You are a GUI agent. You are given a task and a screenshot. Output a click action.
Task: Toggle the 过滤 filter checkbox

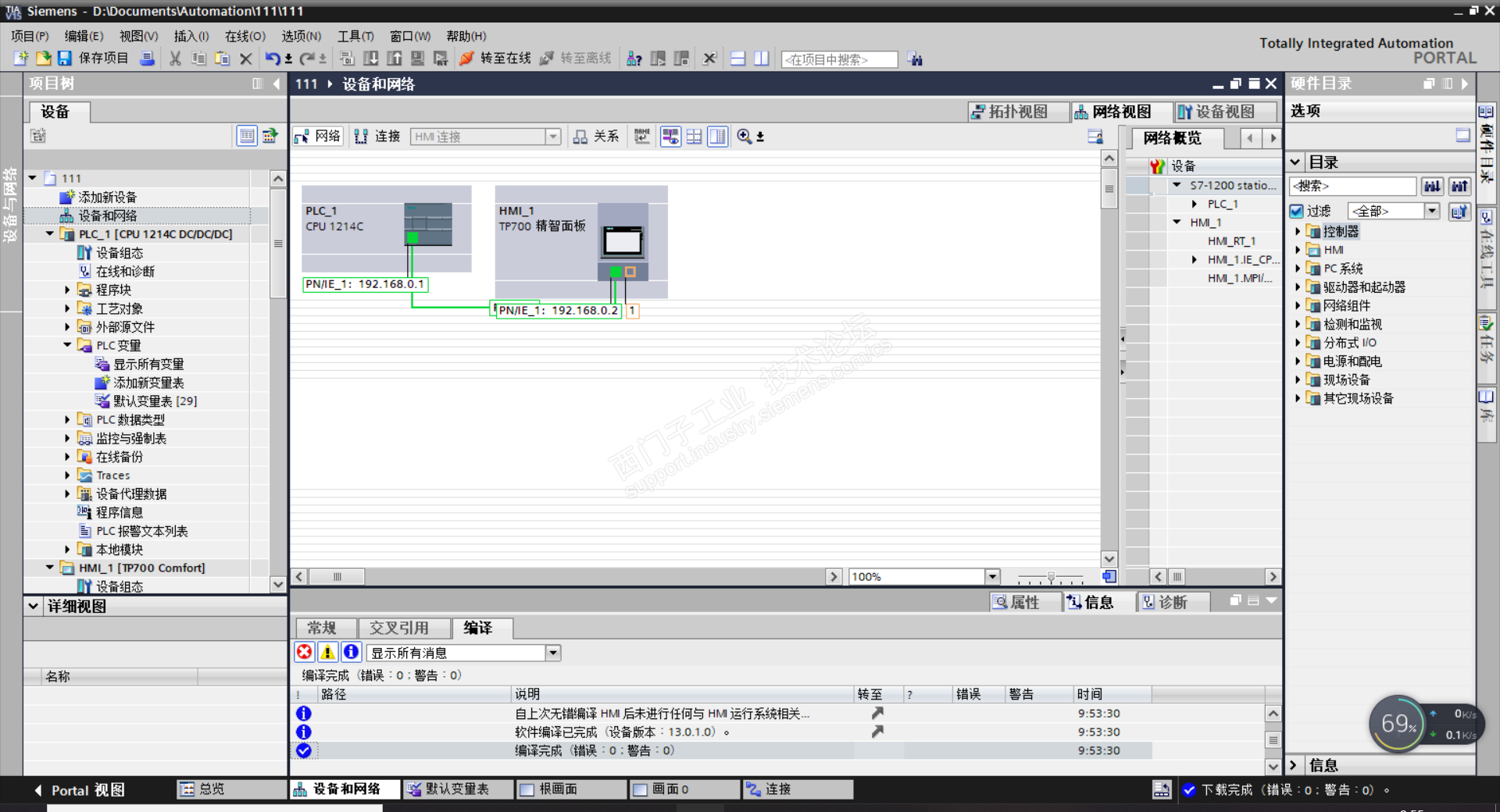pos(1297,212)
